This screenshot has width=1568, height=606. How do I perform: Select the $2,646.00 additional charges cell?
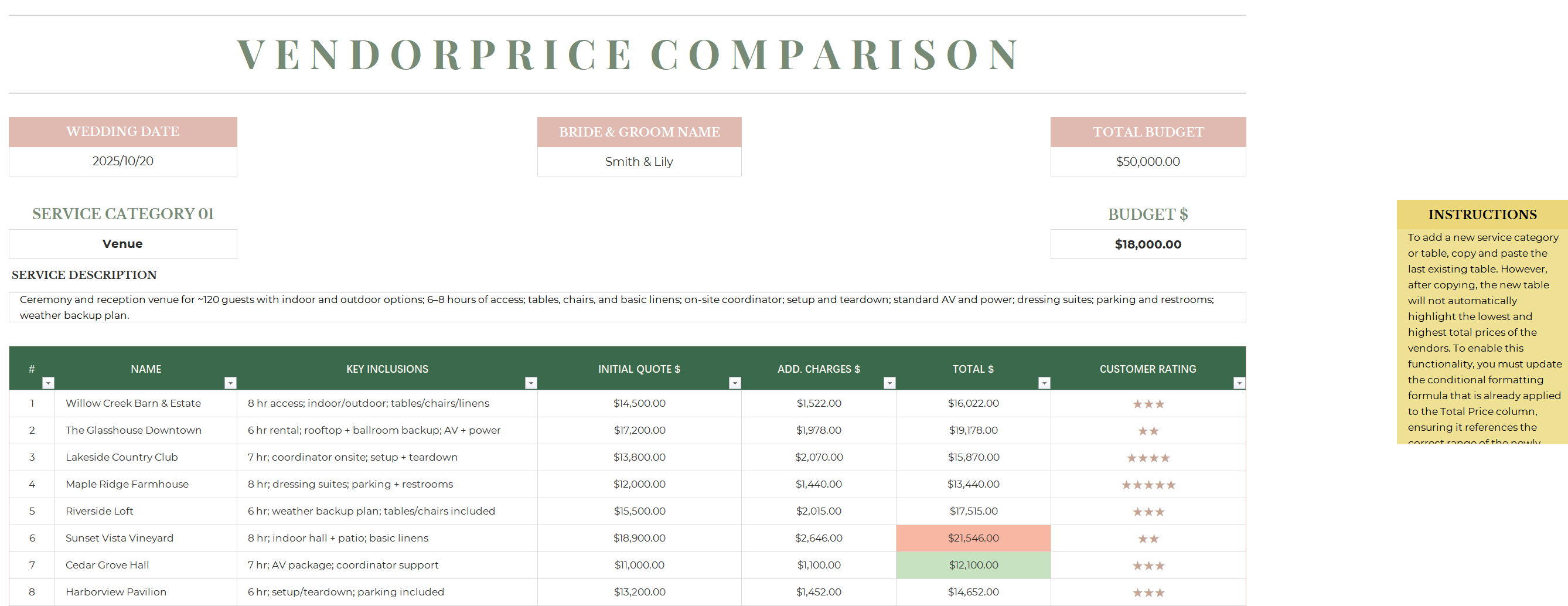coord(819,538)
